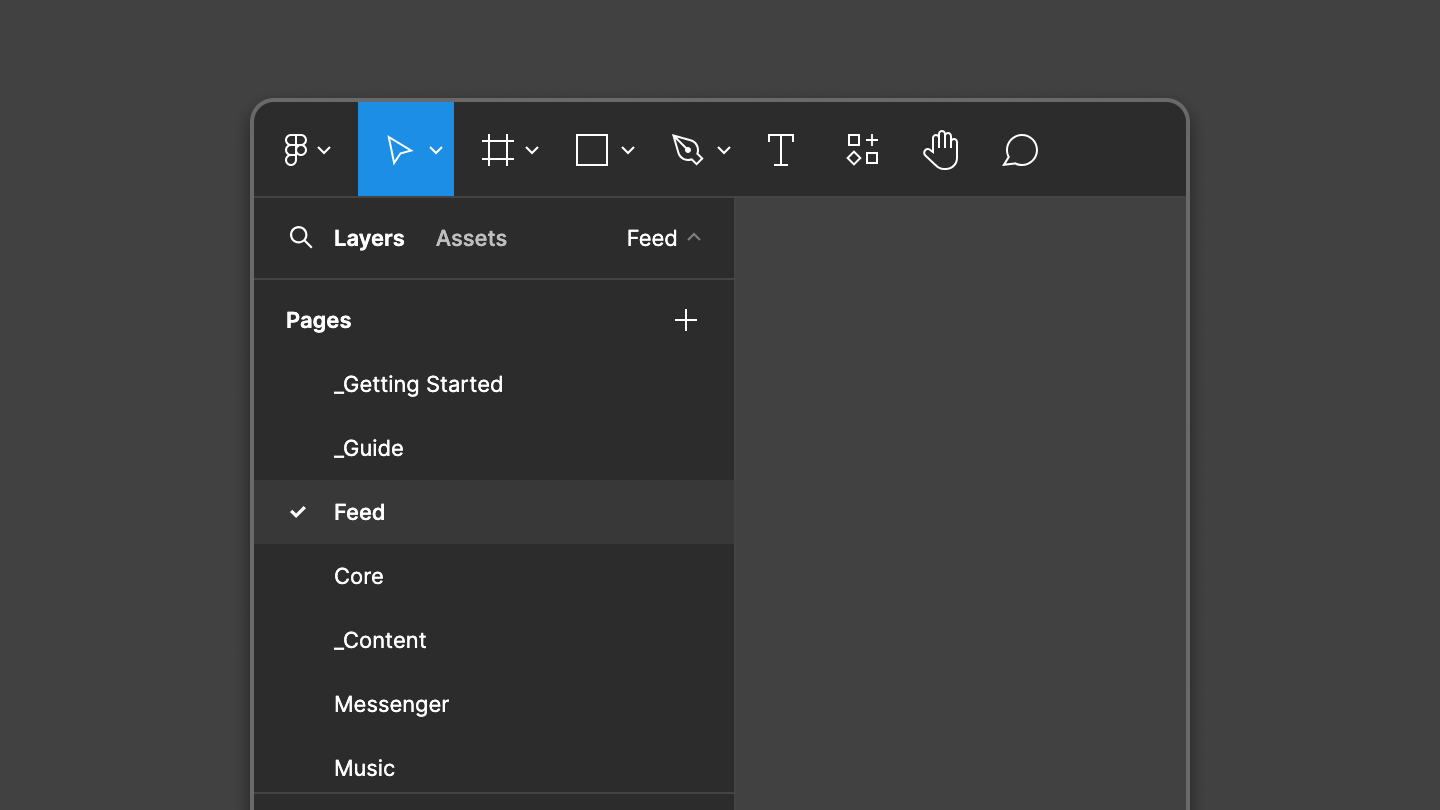Switch to the Layers tab
Viewport: 1440px width, 810px height.
369,238
